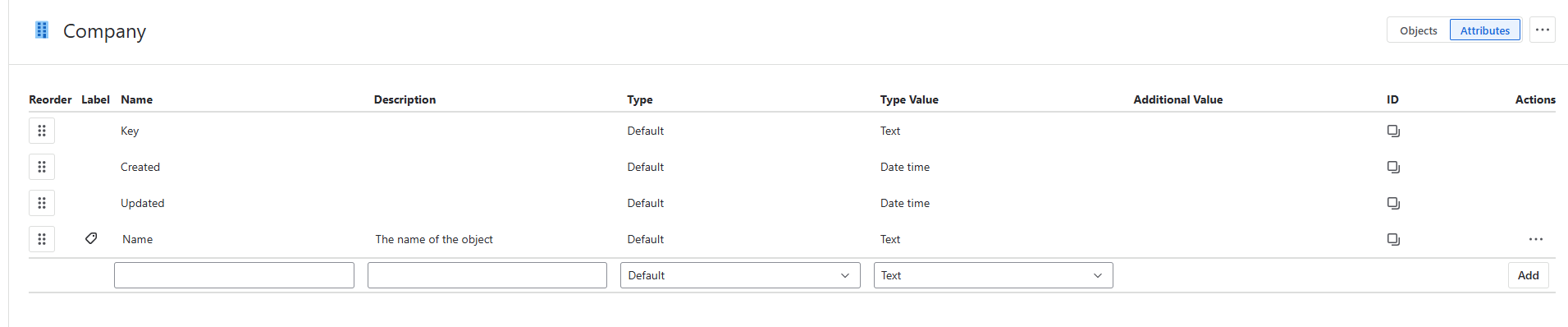Grab the reorder handle for Updated row
1568x327 pixels.
pos(42,203)
